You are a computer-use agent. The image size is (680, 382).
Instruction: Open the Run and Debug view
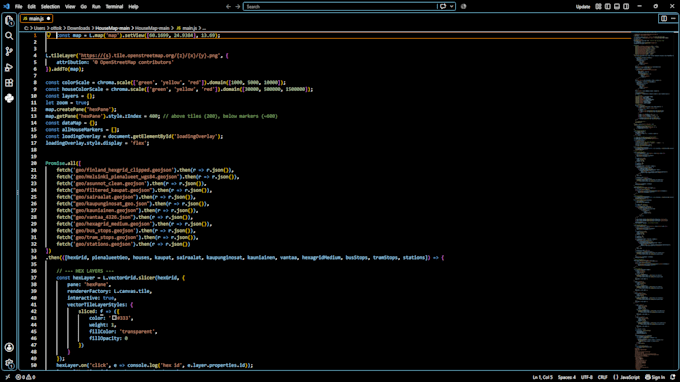pyautogui.click(x=9, y=67)
